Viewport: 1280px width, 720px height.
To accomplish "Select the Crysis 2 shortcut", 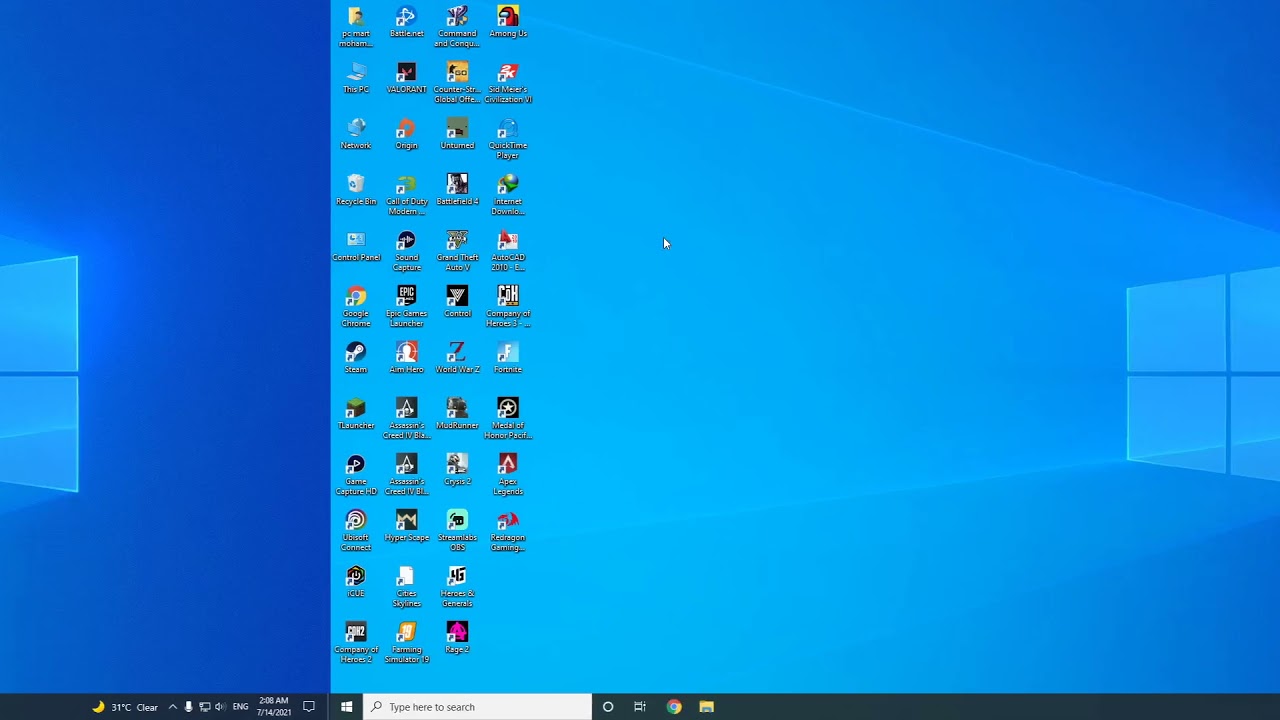I will coord(457,471).
